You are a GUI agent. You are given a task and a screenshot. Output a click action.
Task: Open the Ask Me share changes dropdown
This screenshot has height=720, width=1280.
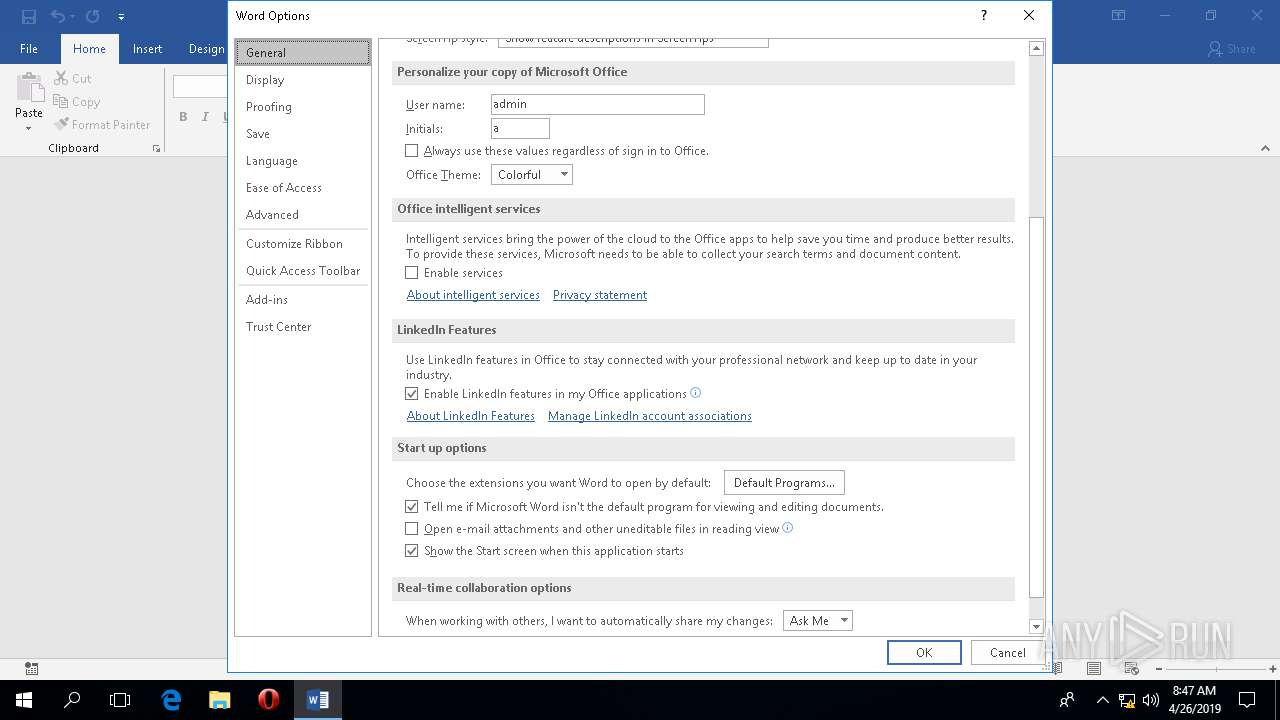(x=817, y=621)
